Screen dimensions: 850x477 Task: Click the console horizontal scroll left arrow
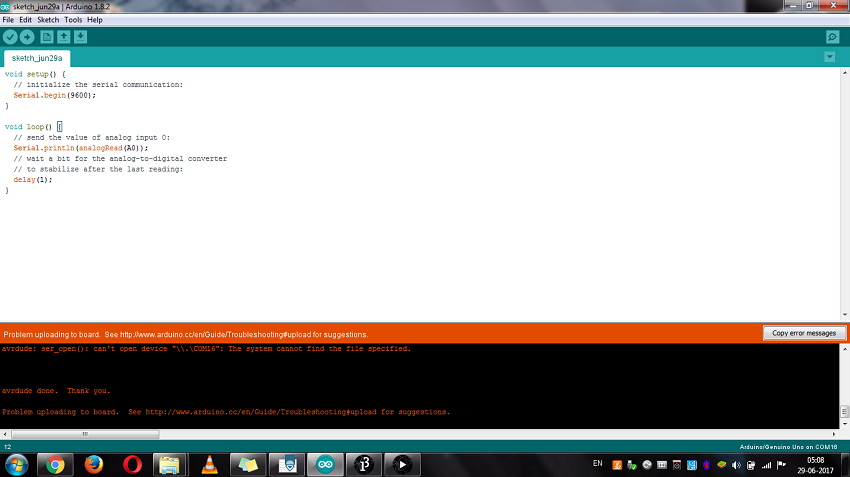[5, 434]
